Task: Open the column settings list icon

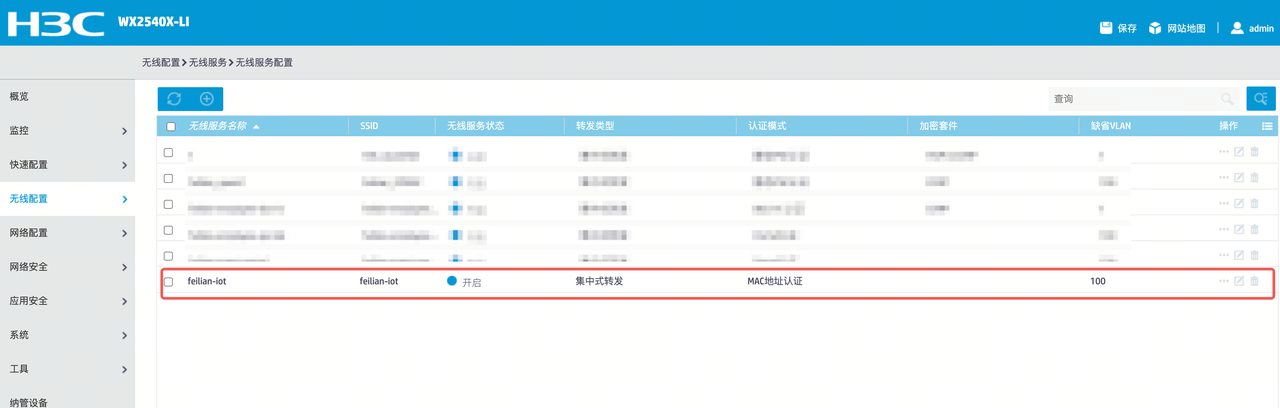Action: [1267, 126]
